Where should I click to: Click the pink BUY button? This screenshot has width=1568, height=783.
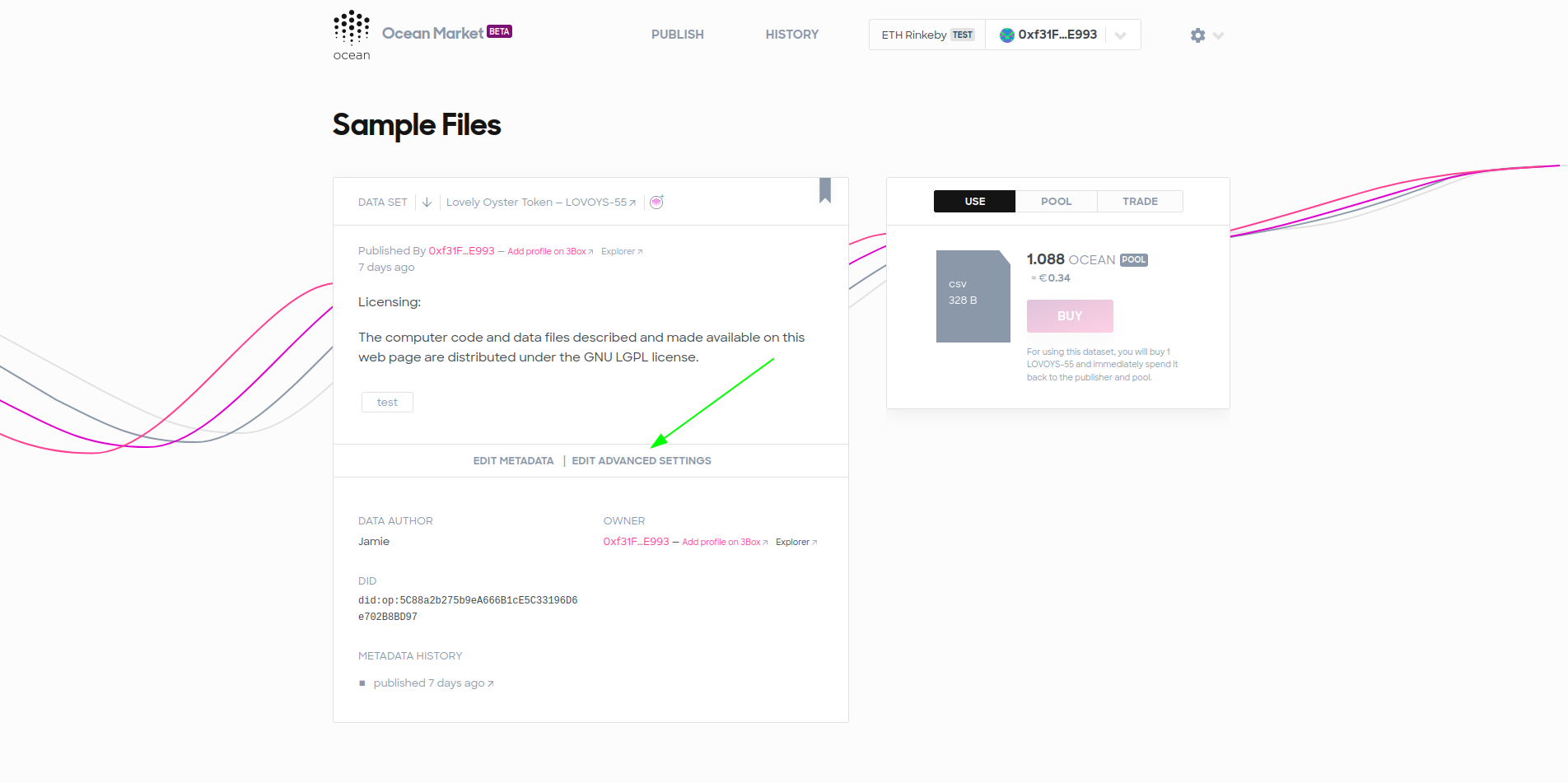click(1070, 316)
